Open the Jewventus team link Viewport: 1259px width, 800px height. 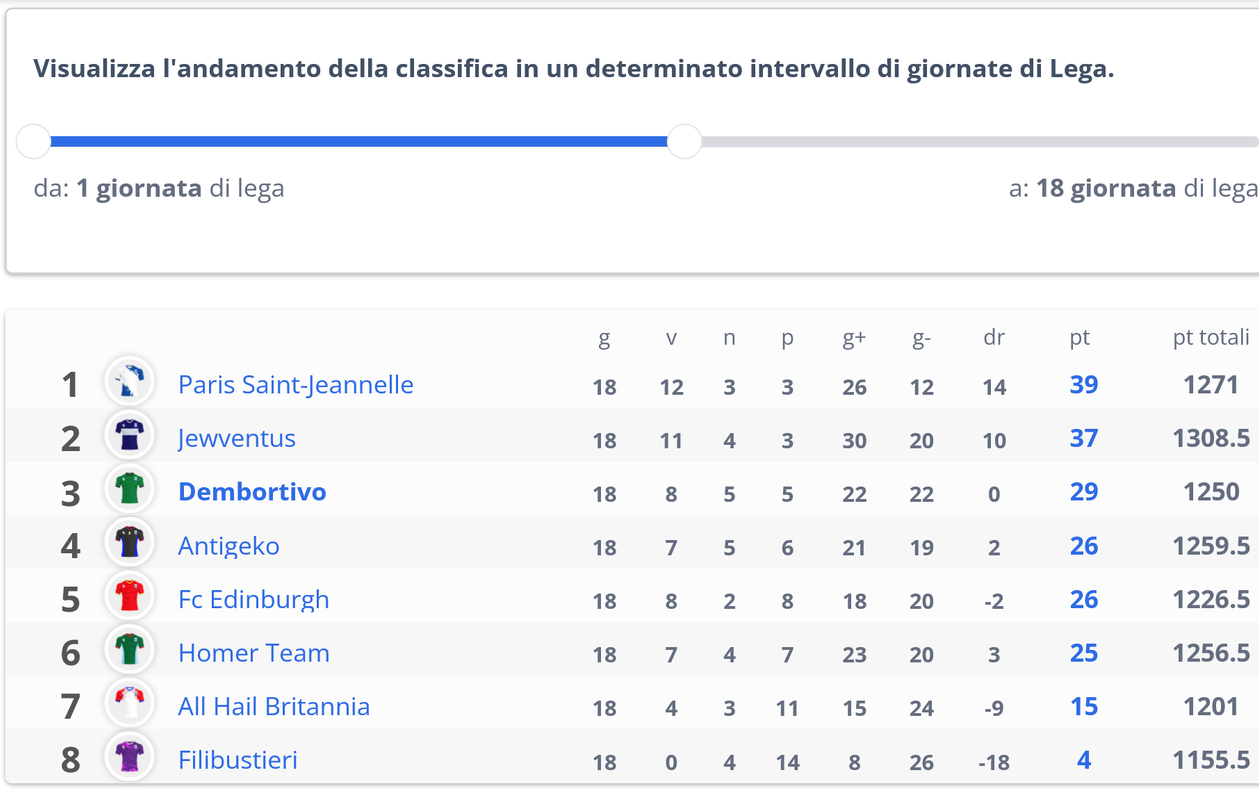coord(237,439)
